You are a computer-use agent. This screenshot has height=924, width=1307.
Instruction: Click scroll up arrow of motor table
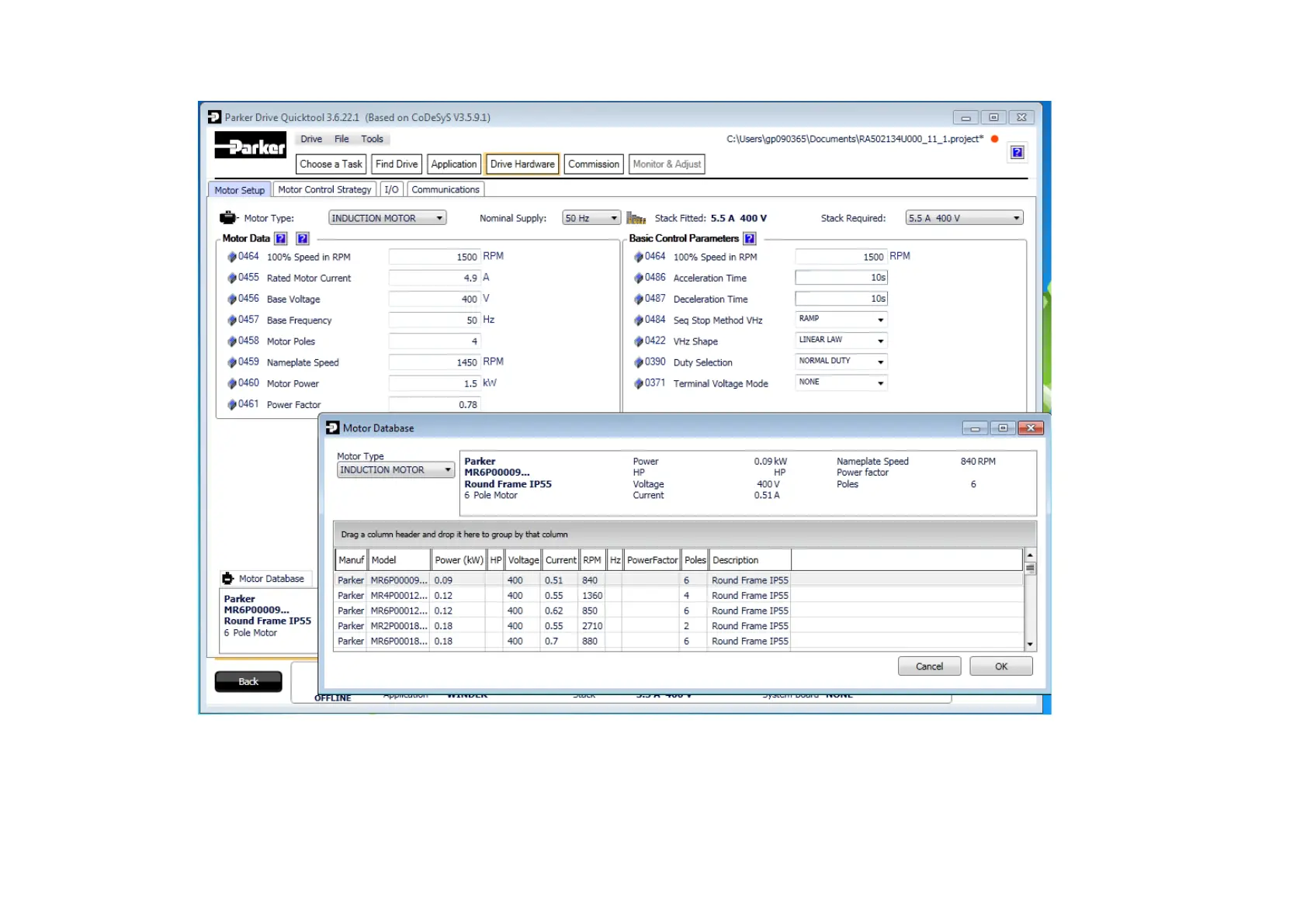point(1030,555)
